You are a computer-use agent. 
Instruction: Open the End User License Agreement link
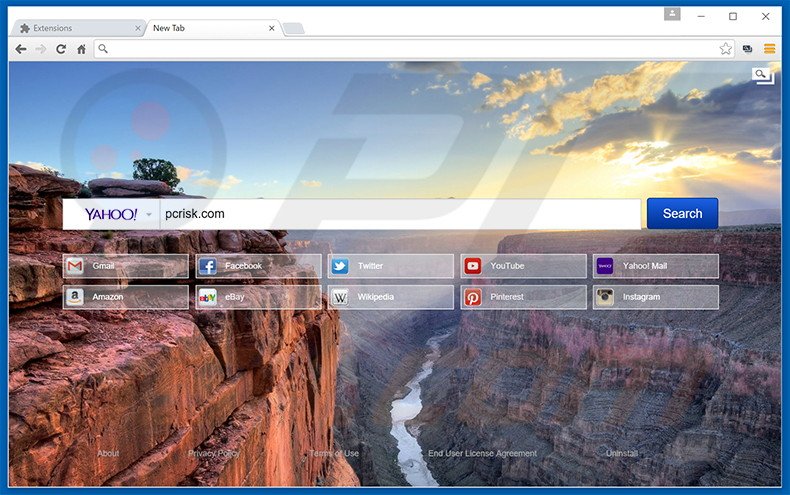click(x=482, y=453)
